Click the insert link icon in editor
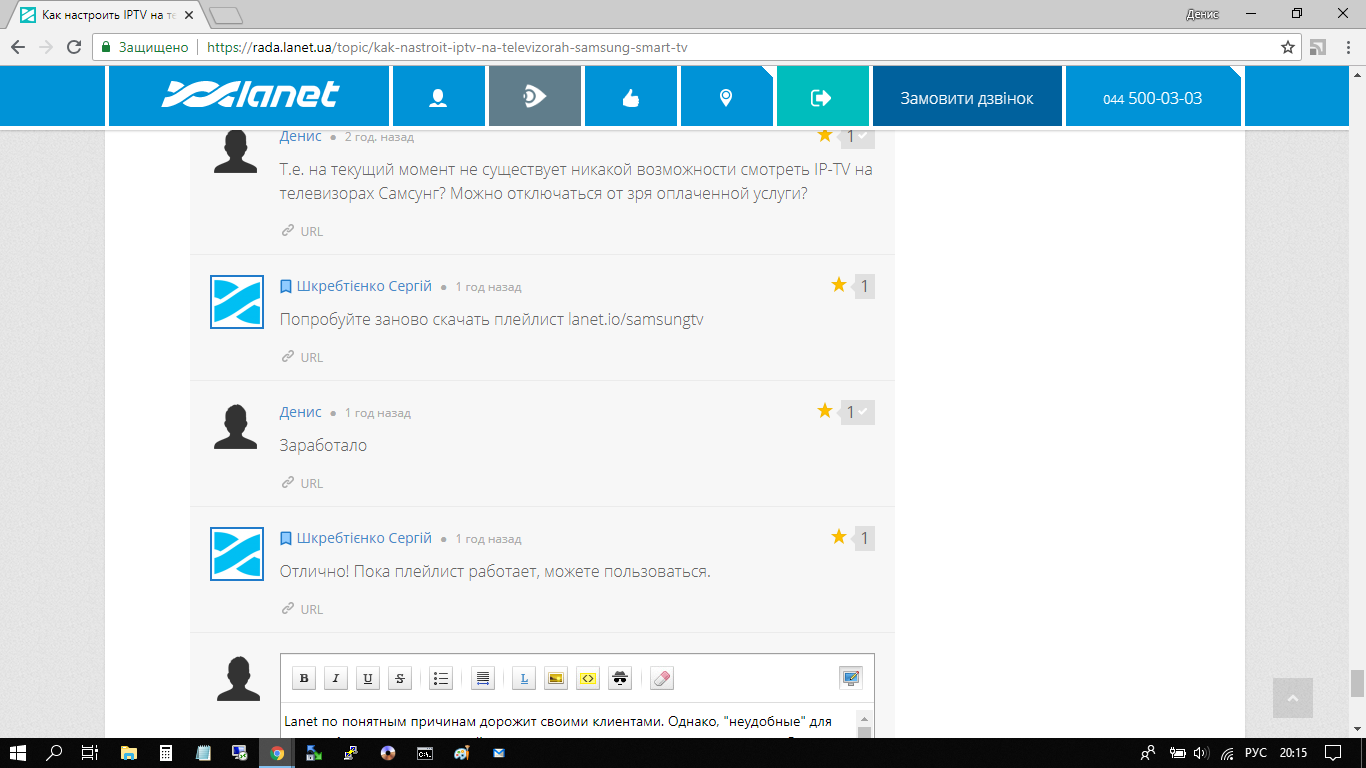The image size is (1366, 768). pos(524,679)
